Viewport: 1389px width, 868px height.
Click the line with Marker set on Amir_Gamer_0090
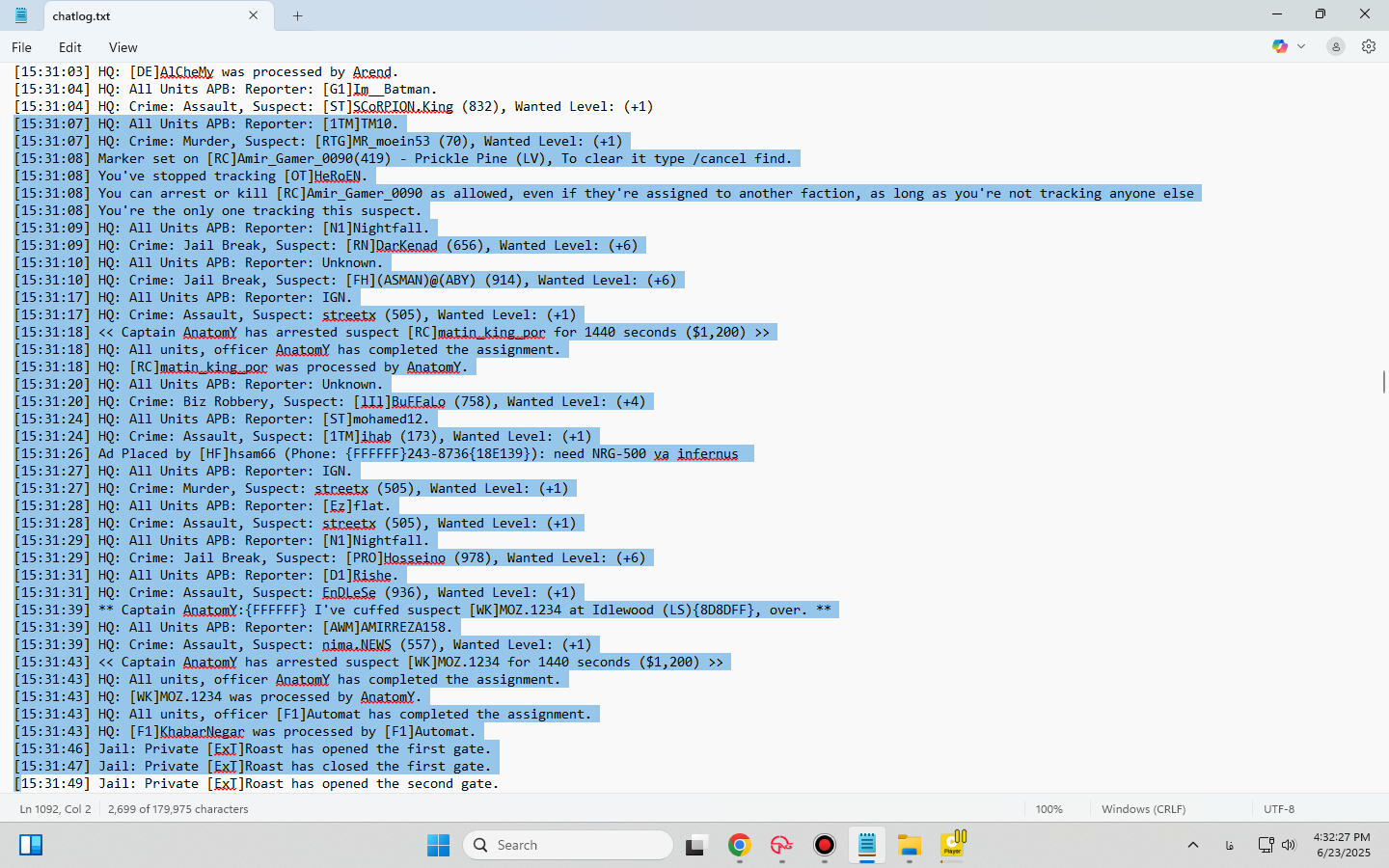pyautogui.click(x=403, y=159)
